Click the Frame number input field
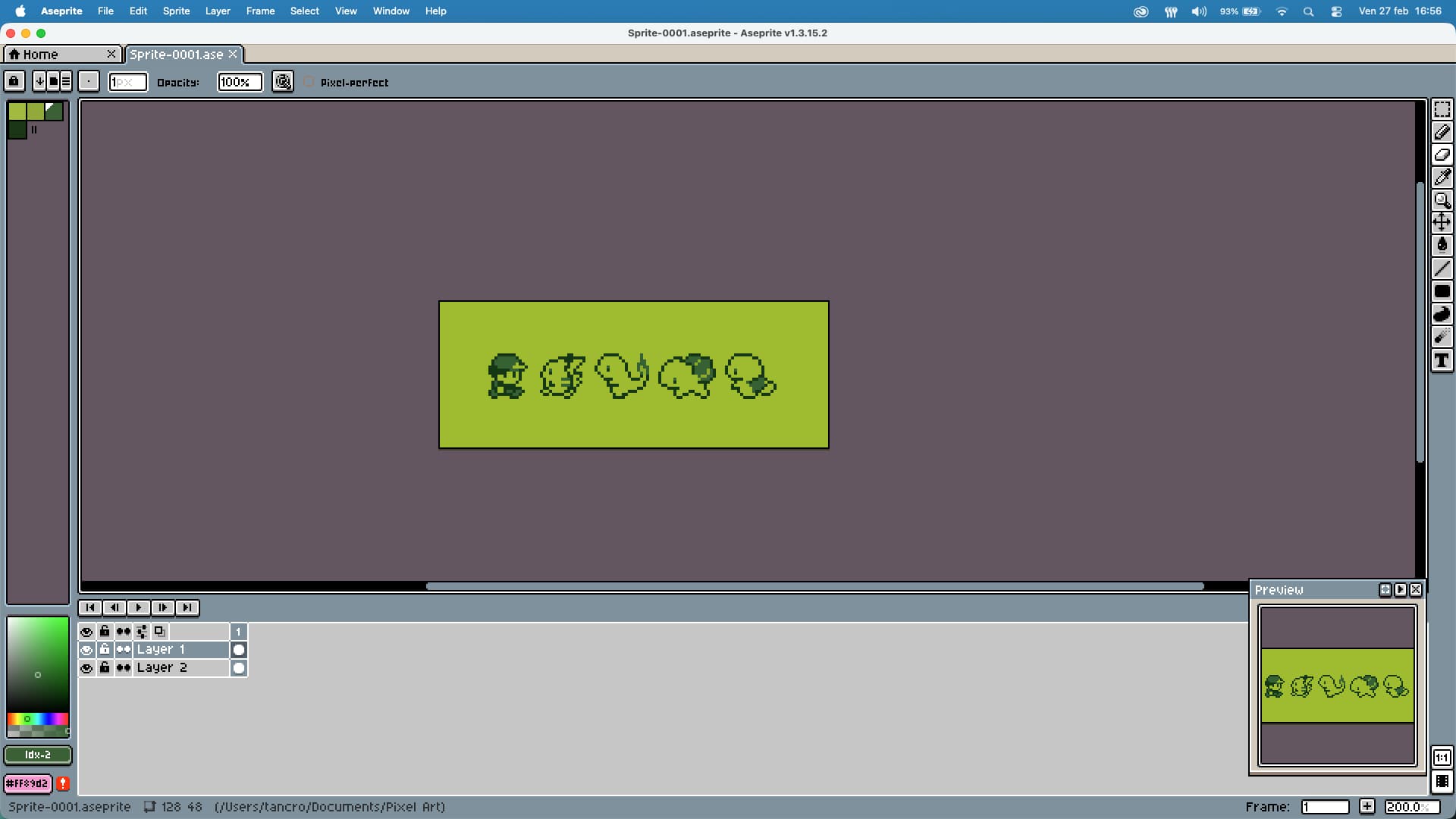This screenshot has height=819, width=1456. [1324, 807]
